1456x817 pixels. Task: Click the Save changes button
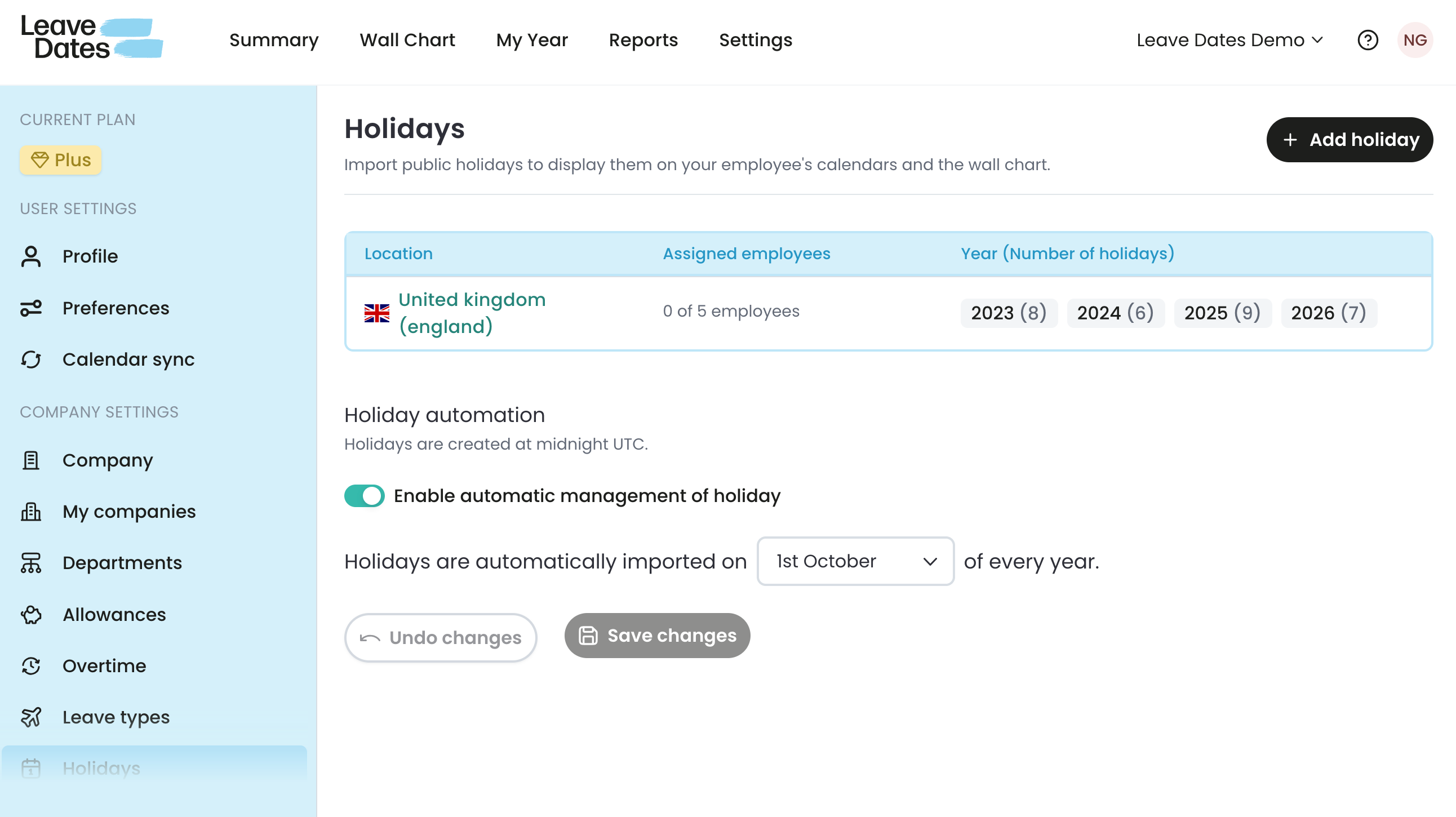[657, 635]
